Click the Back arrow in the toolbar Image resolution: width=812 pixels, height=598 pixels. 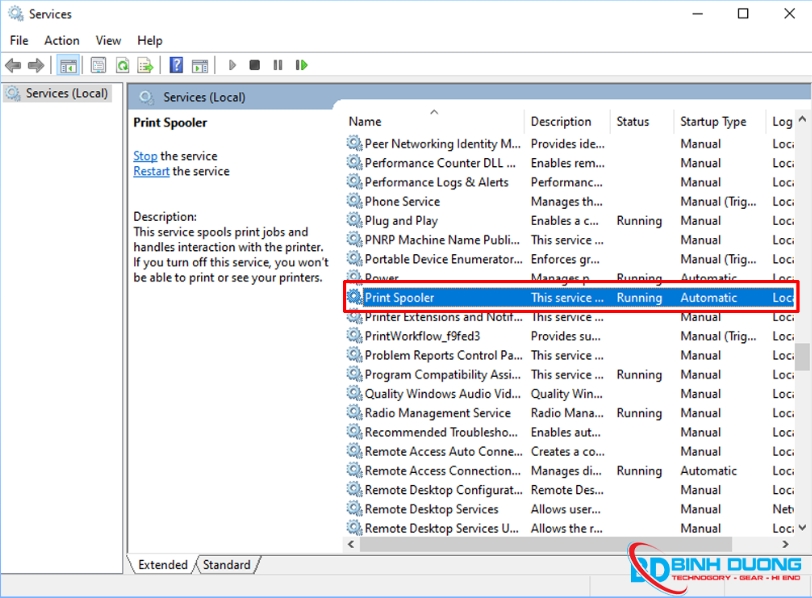click(13, 65)
